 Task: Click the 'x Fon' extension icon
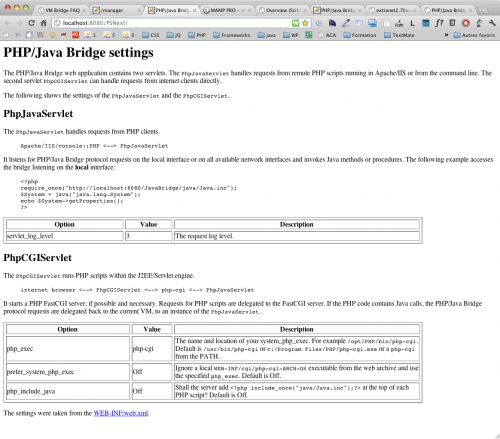pyautogui.click(x=399, y=23)
